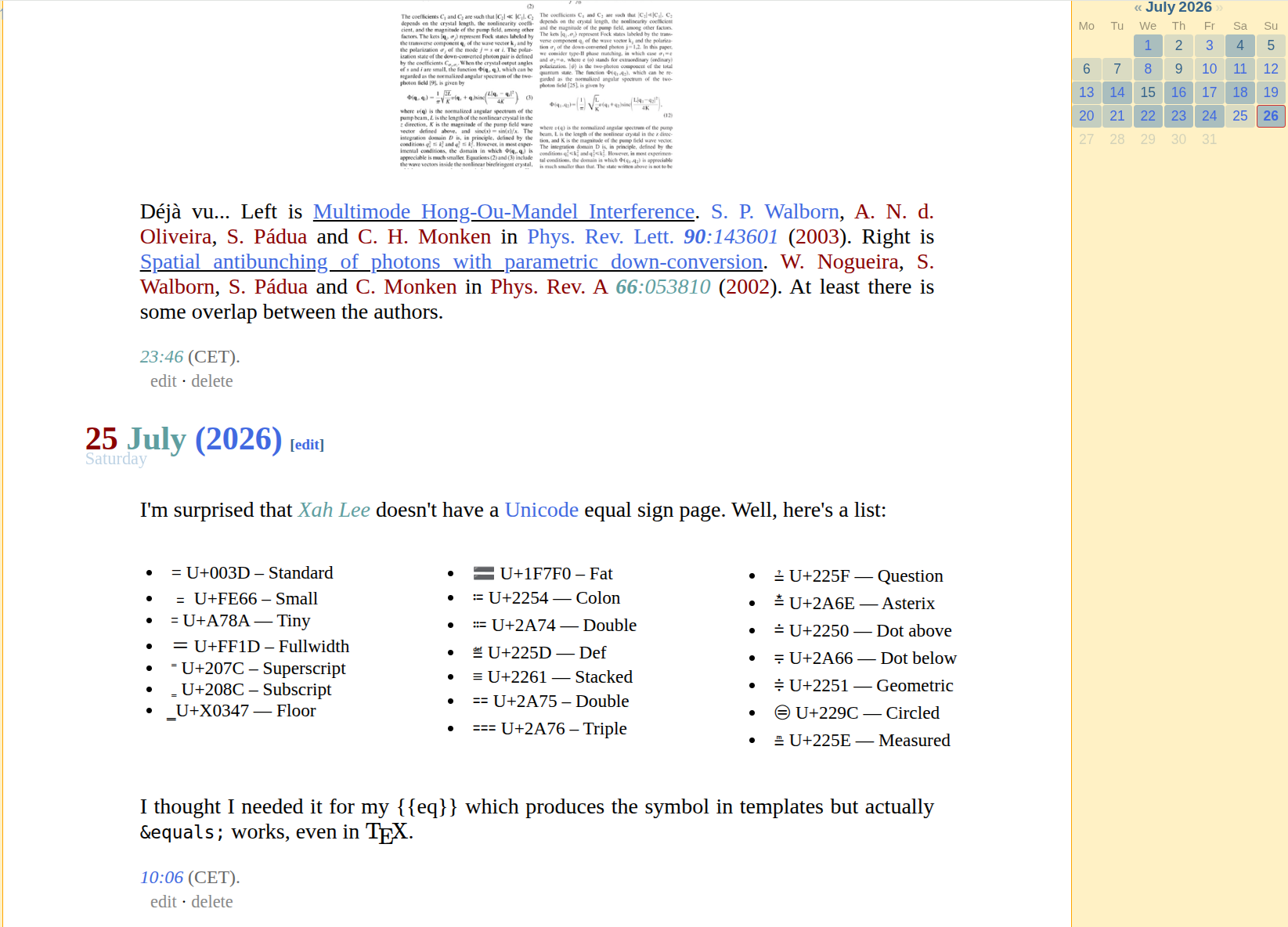Click the 'U+2254 — Colon' list entry
Viewport: 1288px width, 927px height.
point(547,597)
